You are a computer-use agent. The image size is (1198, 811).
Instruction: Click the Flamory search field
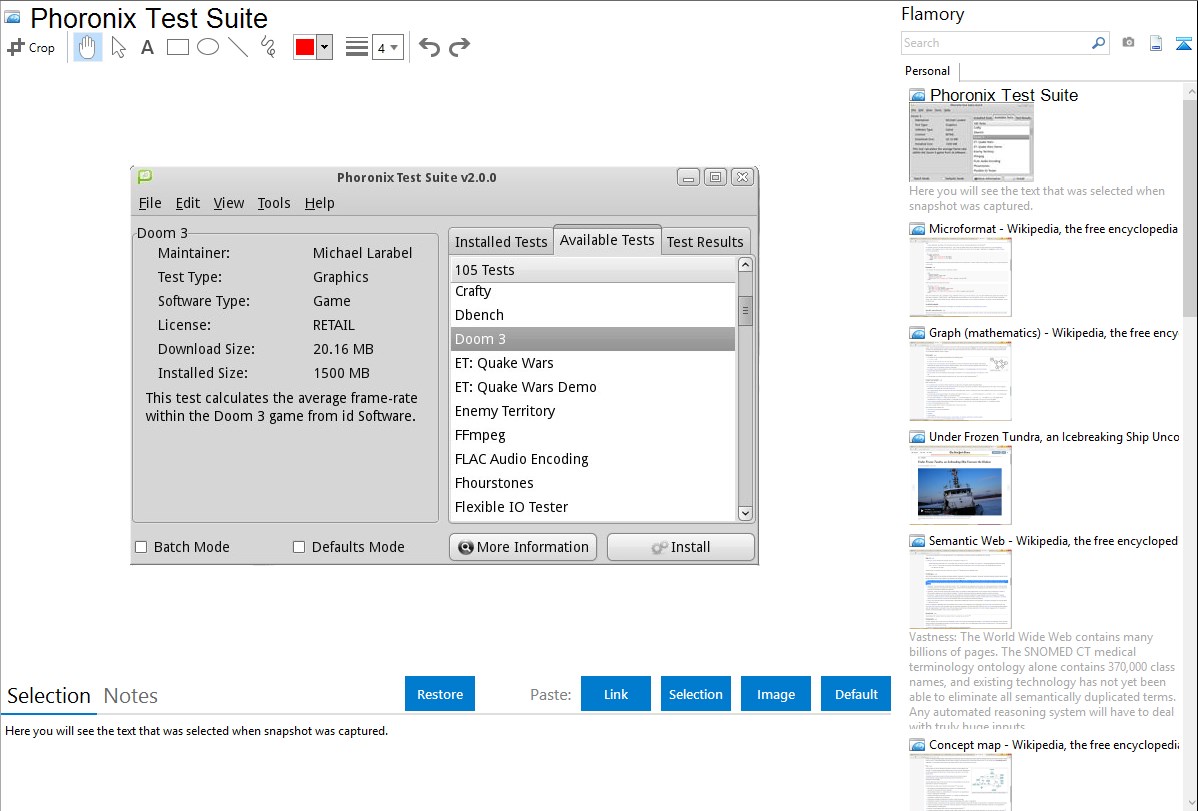[996, 43]
